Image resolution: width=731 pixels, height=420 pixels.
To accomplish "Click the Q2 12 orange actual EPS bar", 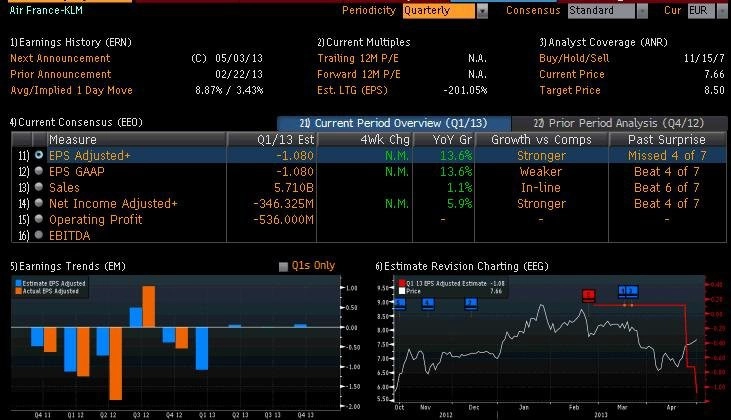I will click(x=116, y=364).
